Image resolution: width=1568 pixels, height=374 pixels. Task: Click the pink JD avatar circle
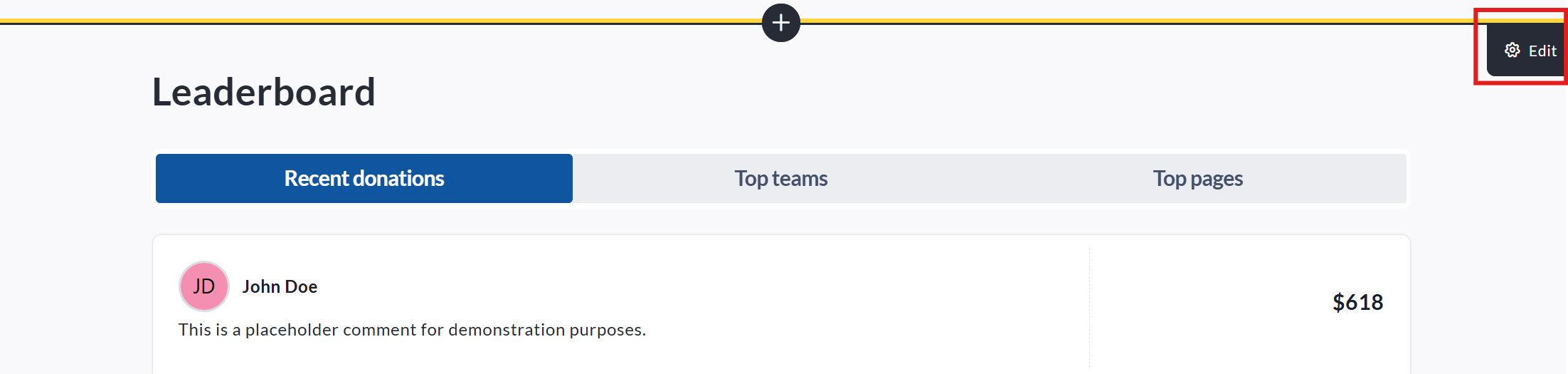coord(204,286)
